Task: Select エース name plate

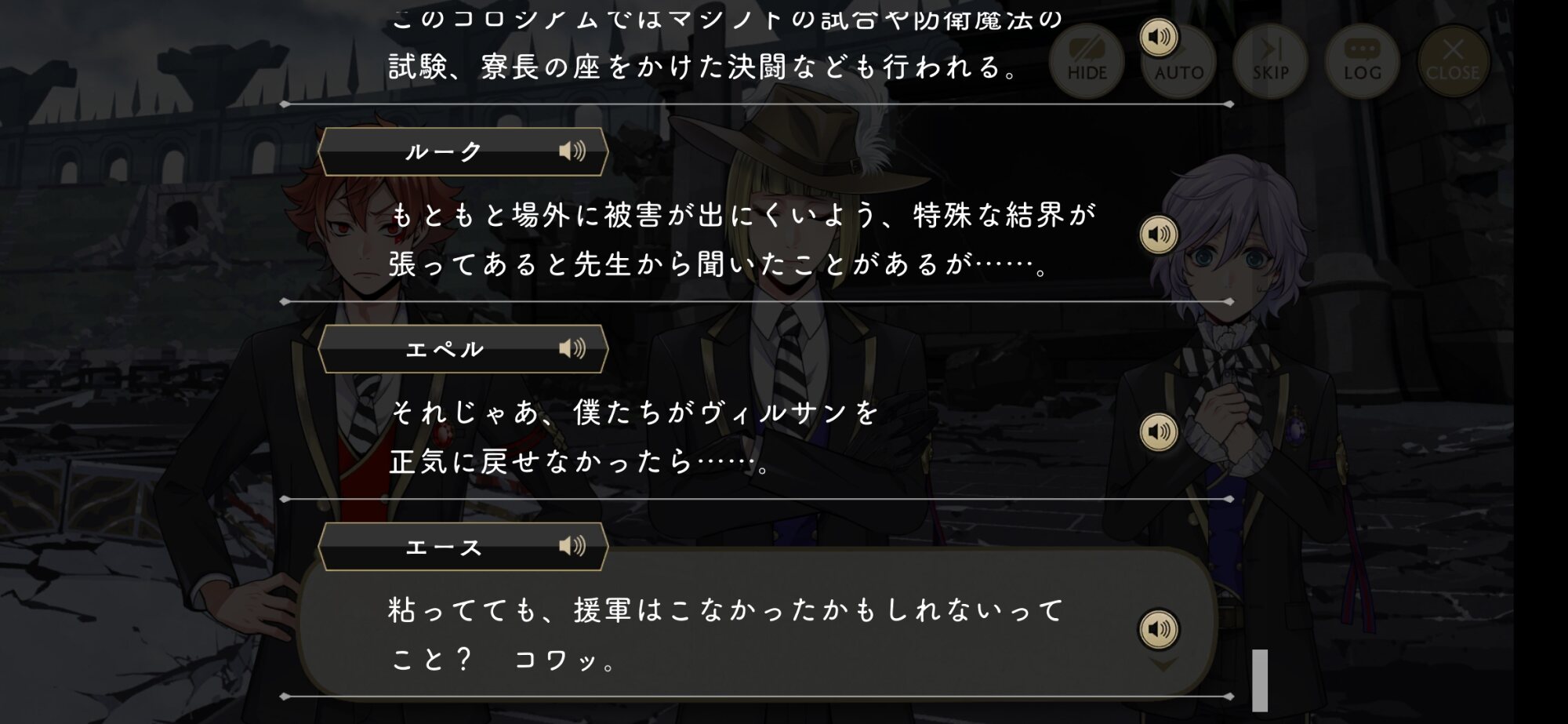Action: pyautogui.click(x=463, y=547)
